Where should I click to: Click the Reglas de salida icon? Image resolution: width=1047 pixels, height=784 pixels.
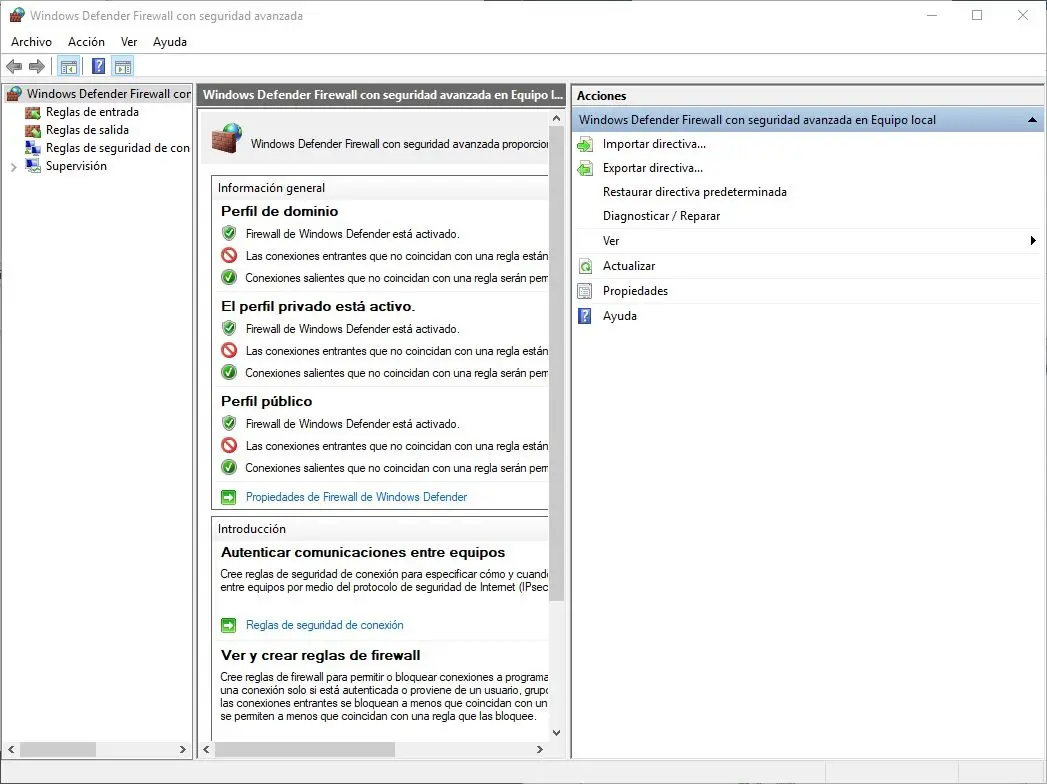click(x=33, y=130)
